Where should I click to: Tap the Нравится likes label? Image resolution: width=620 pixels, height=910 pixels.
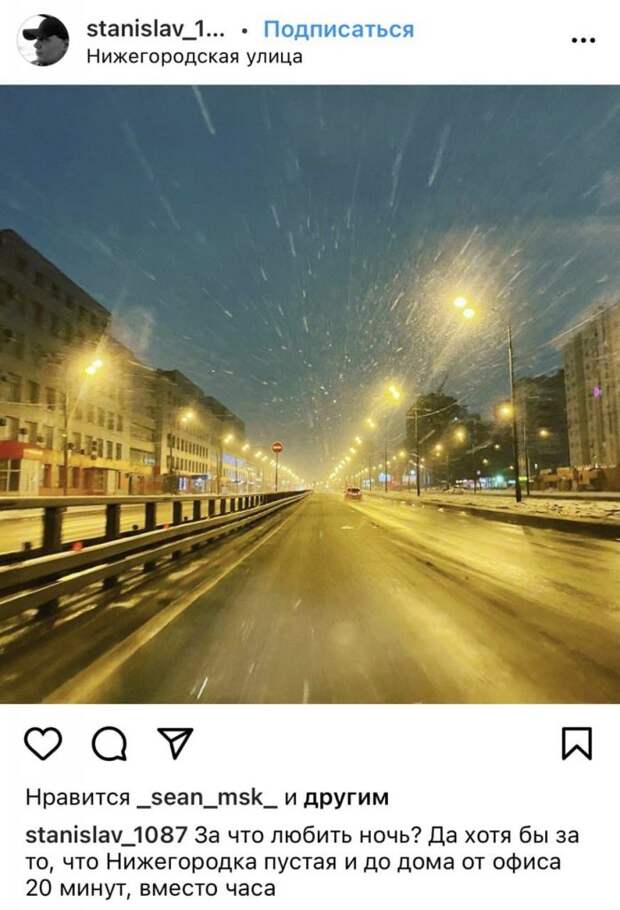(x=78, y=798)
